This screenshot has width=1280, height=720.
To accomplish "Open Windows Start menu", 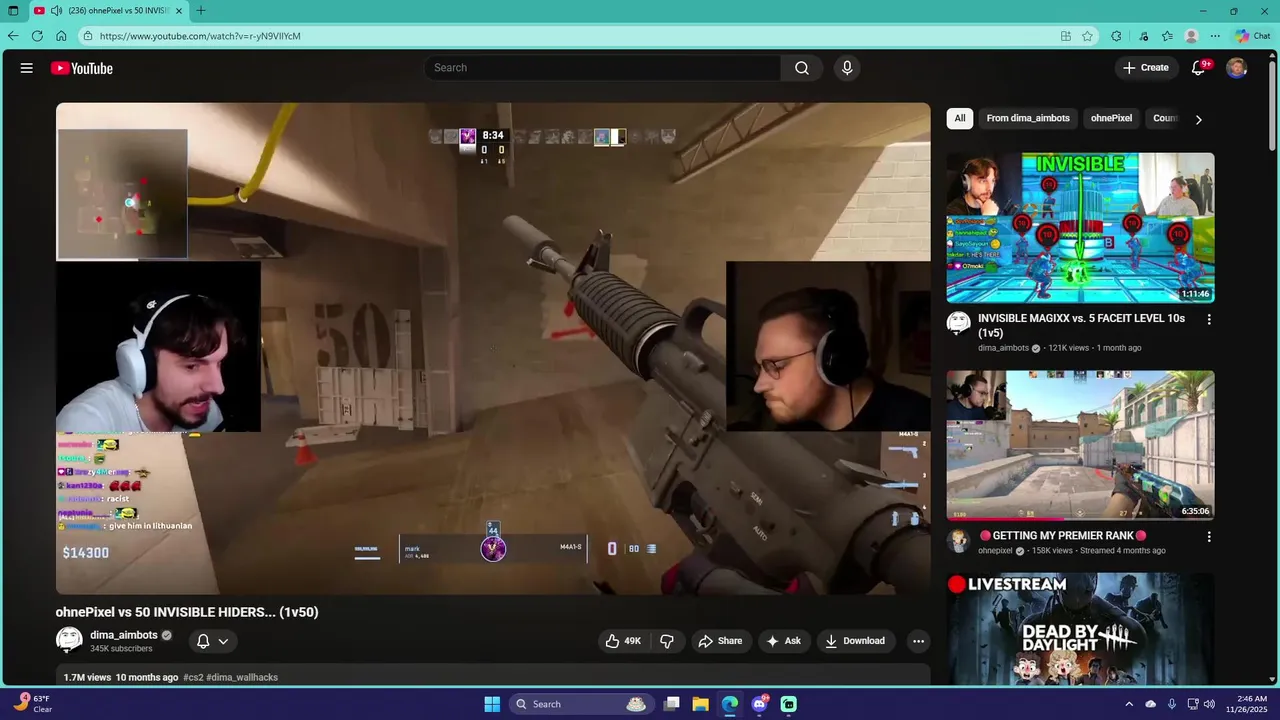I will (492, 704).
